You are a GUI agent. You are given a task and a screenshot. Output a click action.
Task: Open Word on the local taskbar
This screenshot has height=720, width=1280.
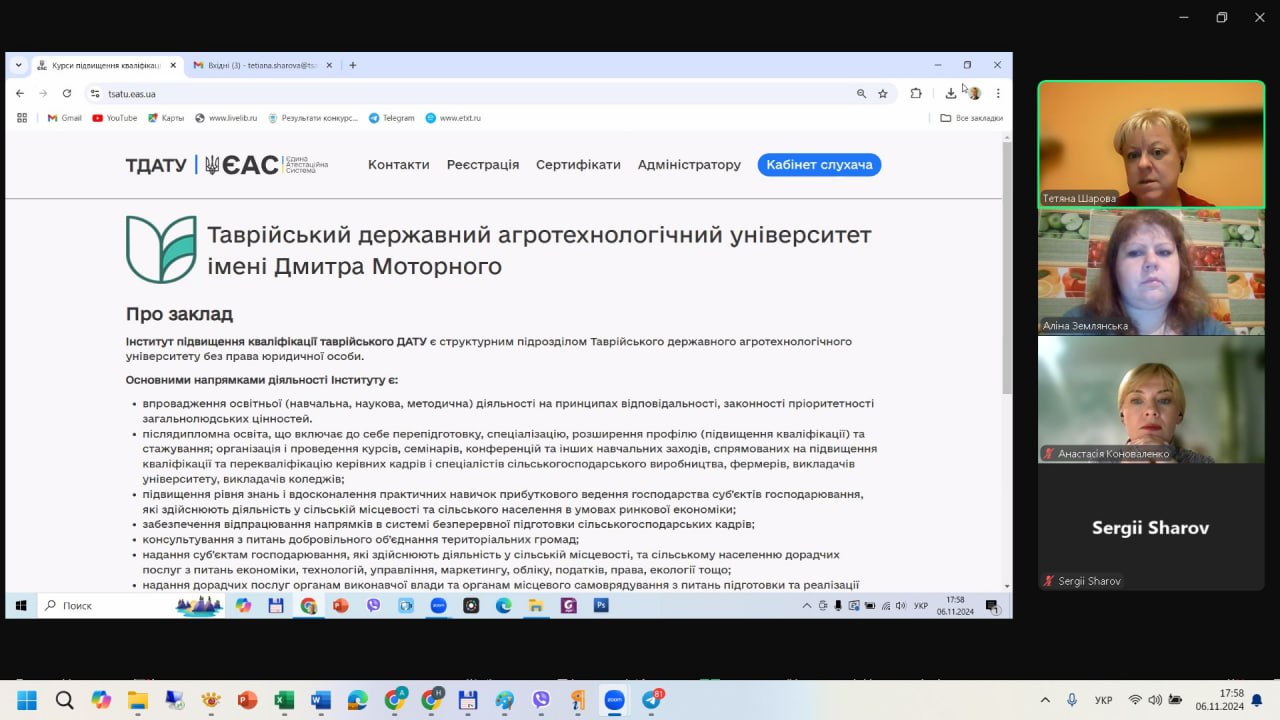(320, 700)
